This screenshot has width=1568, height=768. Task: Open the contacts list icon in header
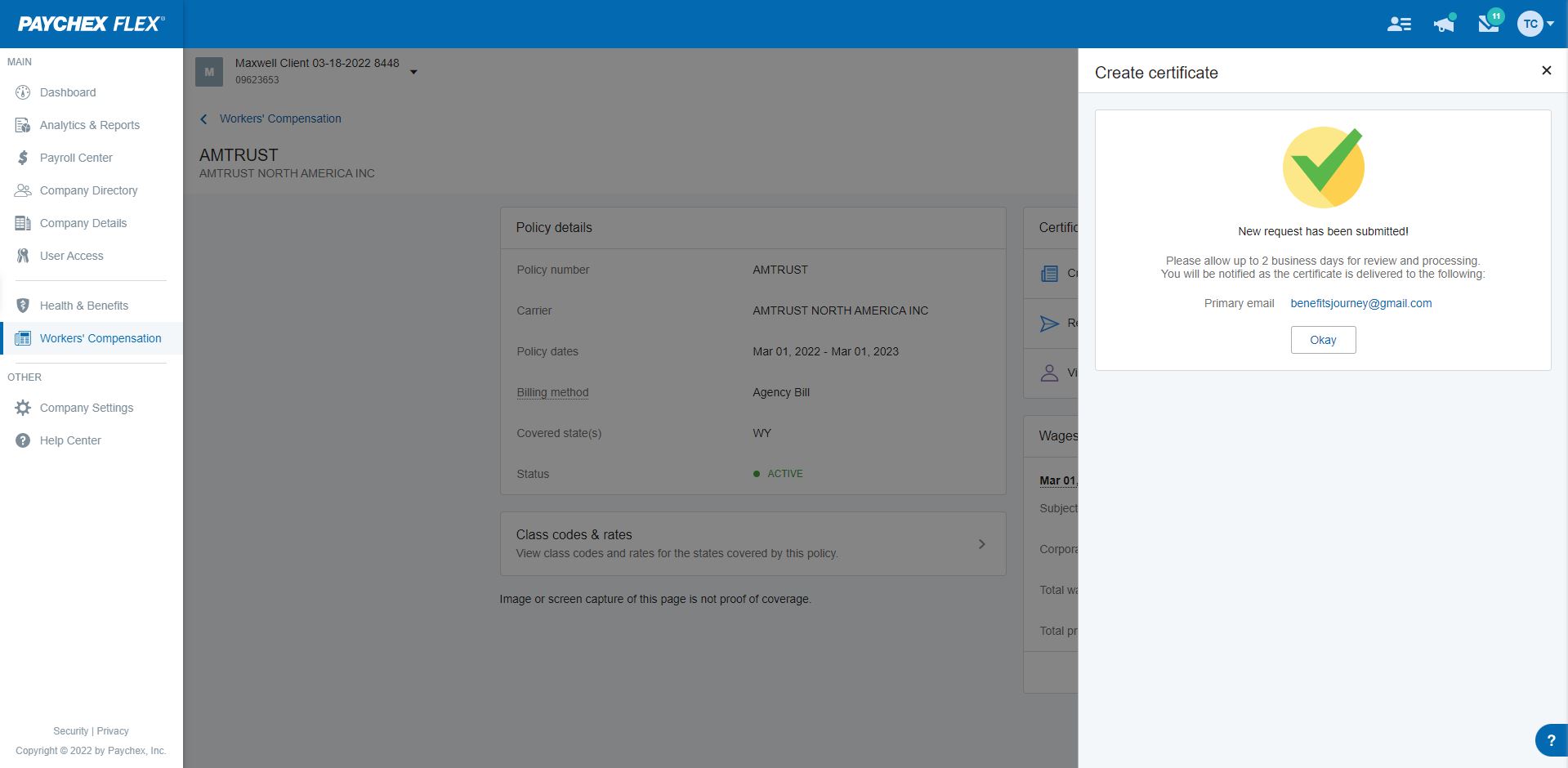1399,25
